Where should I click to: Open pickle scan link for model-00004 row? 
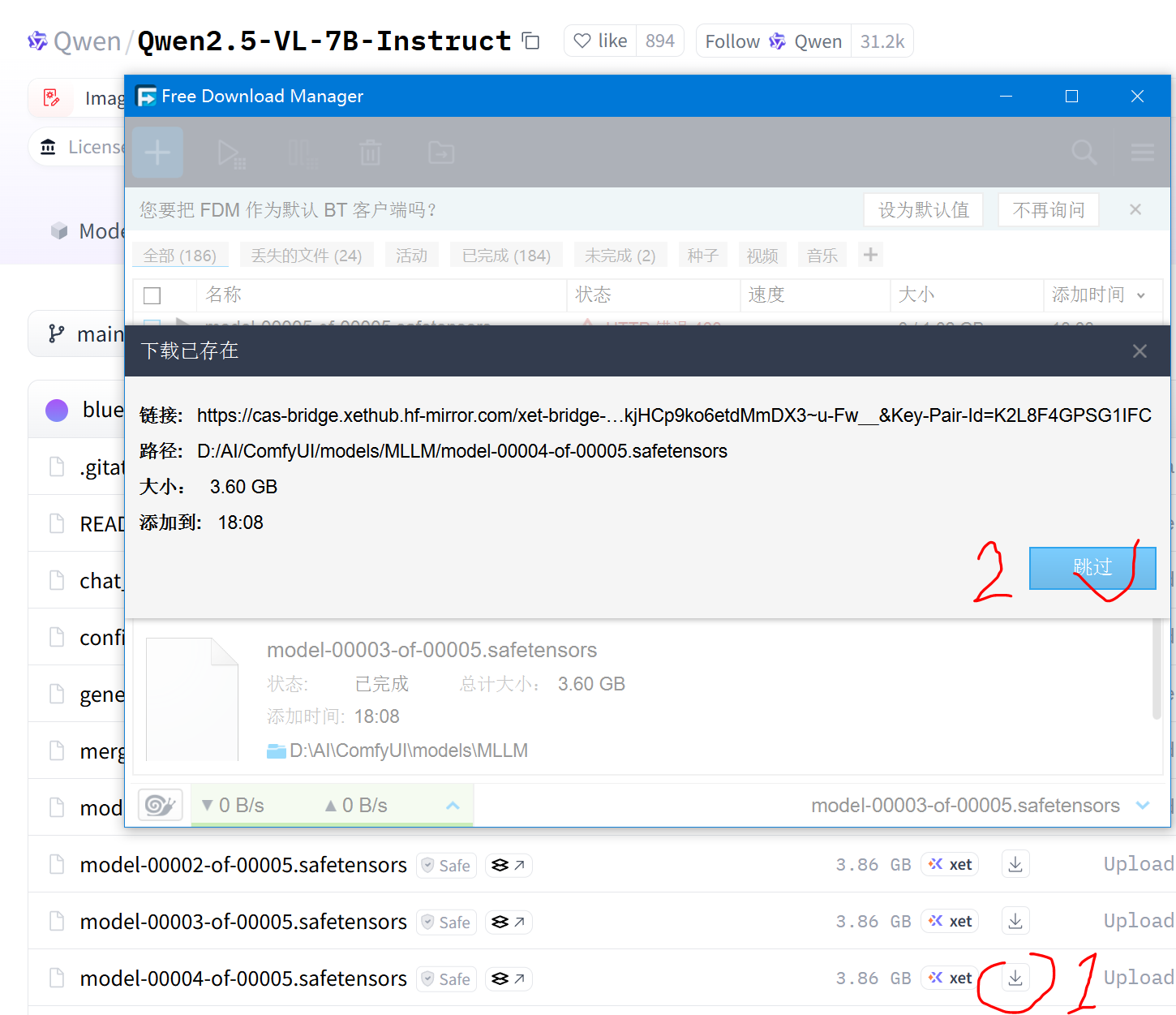pos(509,978)
